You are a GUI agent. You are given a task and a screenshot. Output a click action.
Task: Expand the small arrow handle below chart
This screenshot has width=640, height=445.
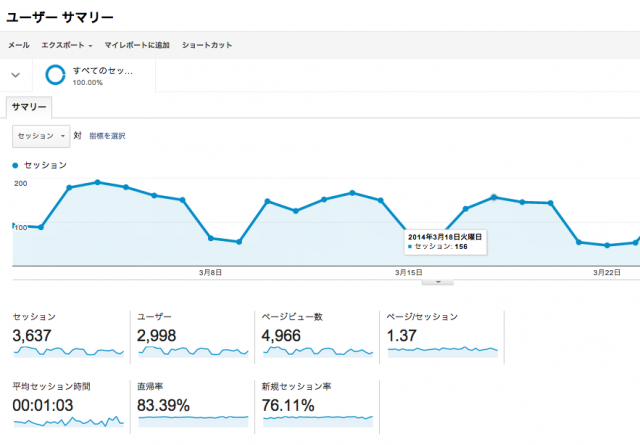(438, 282)
